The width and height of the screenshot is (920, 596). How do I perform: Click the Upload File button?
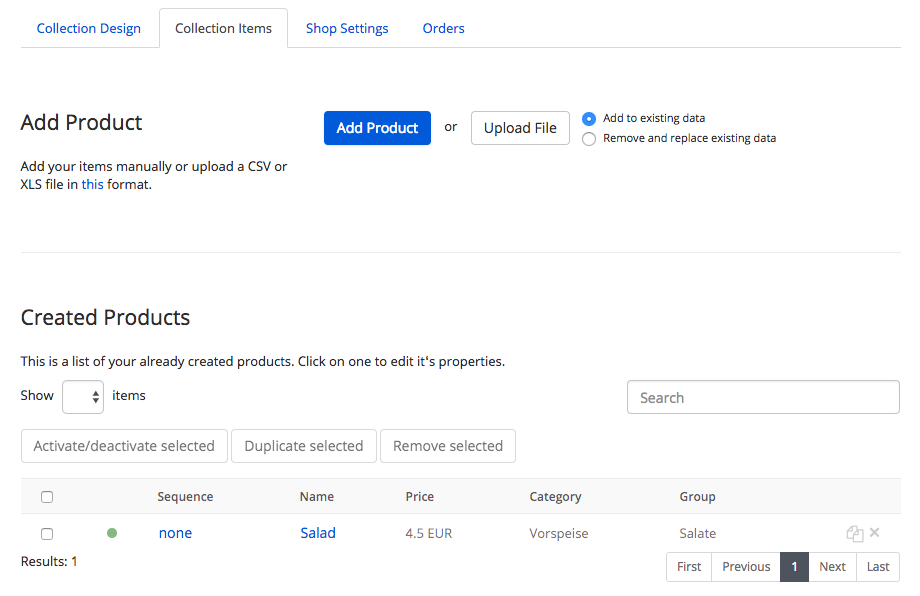520,128
